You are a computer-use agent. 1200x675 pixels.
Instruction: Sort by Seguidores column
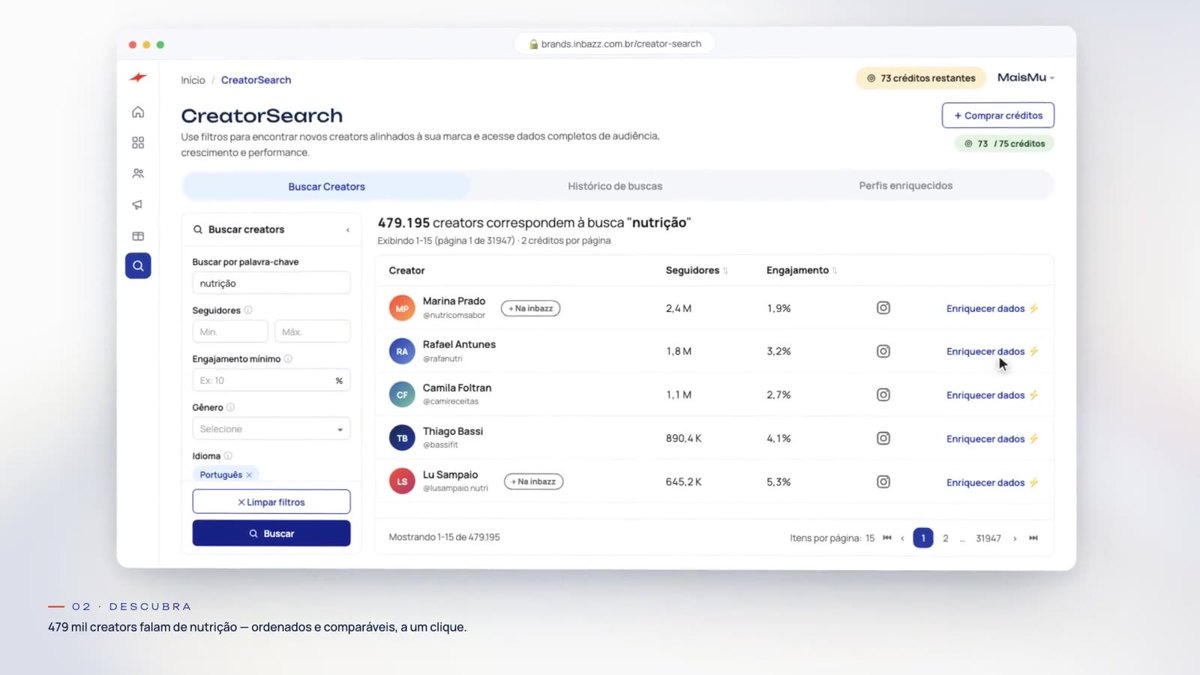point(697,271)
